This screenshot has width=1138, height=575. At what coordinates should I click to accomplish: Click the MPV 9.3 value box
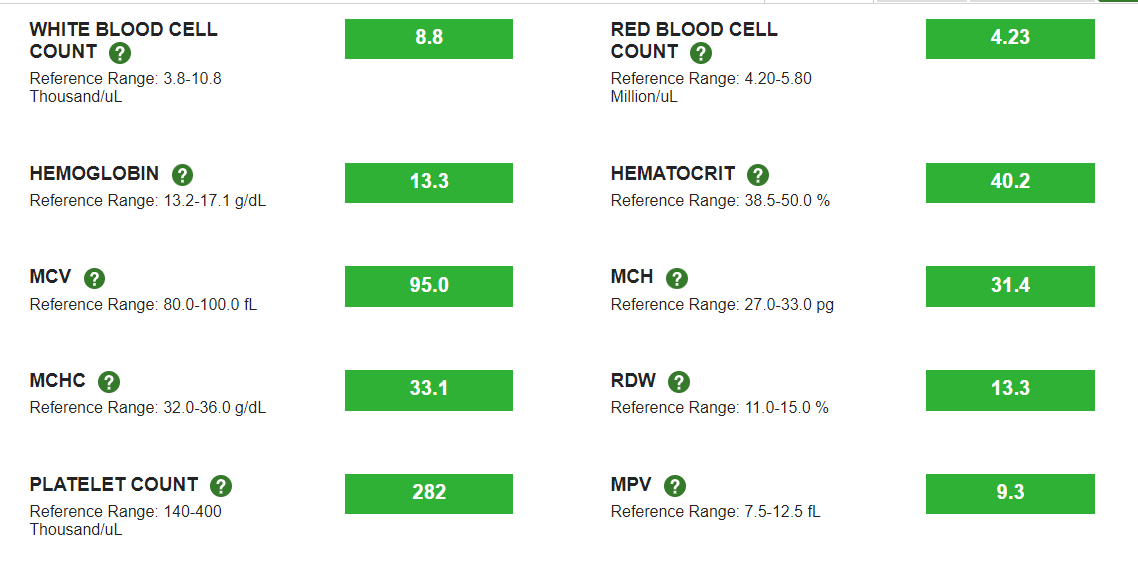1010,494
